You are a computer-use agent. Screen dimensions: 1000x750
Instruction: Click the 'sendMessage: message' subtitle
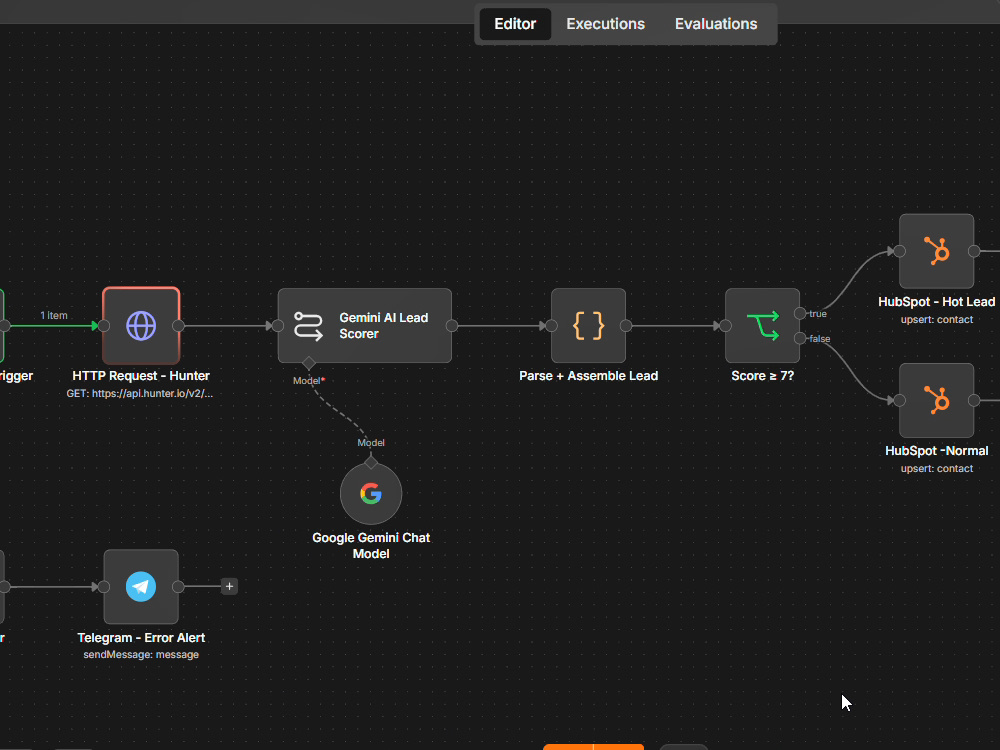click(141, 655)
